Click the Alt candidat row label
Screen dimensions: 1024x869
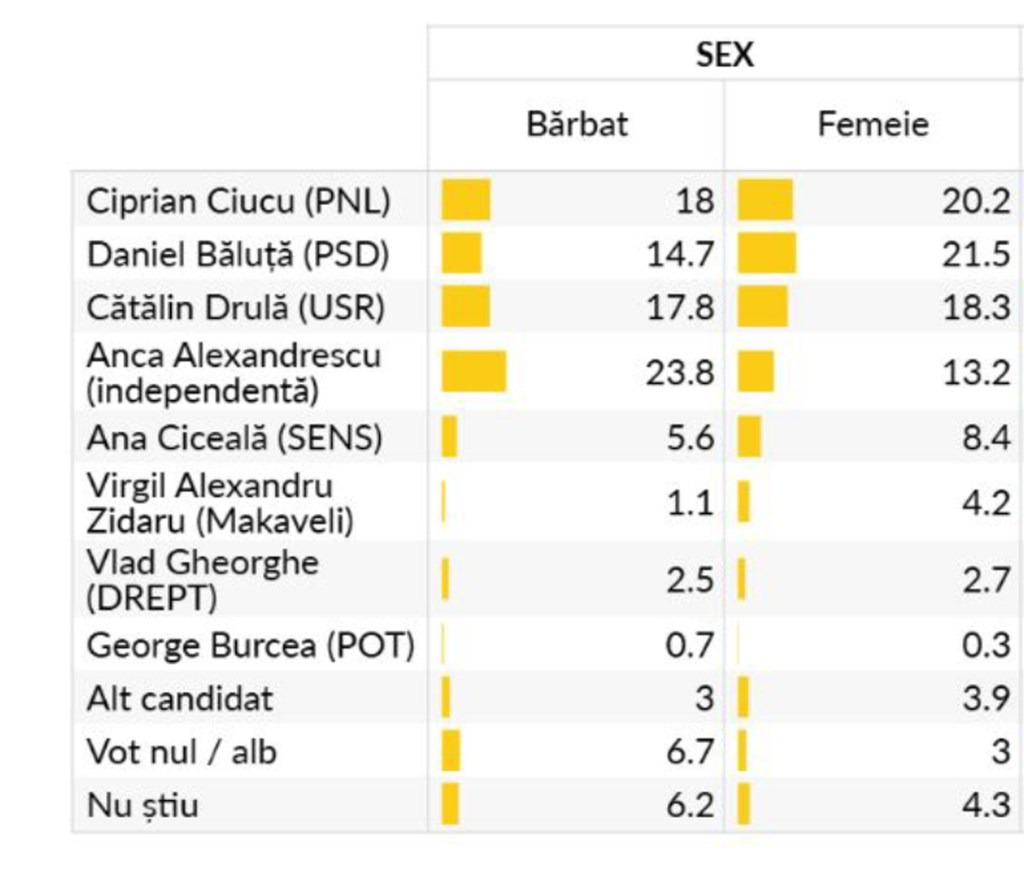click(x=179, y=698)
